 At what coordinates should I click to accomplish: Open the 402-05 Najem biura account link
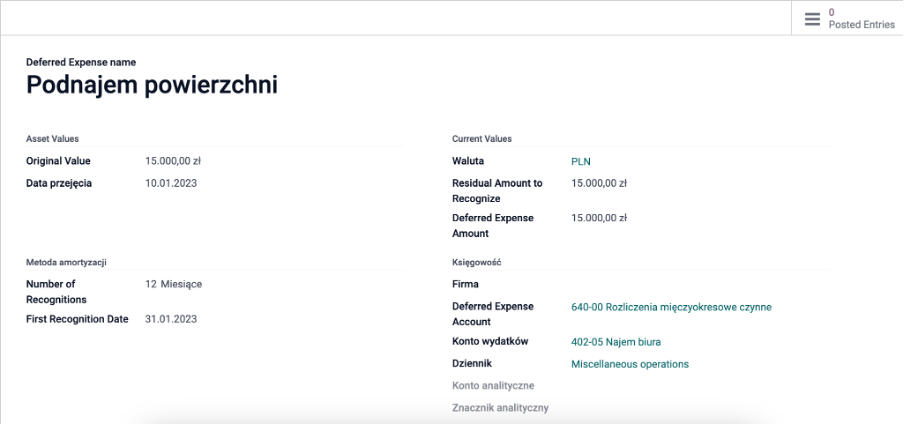[616, 342]
